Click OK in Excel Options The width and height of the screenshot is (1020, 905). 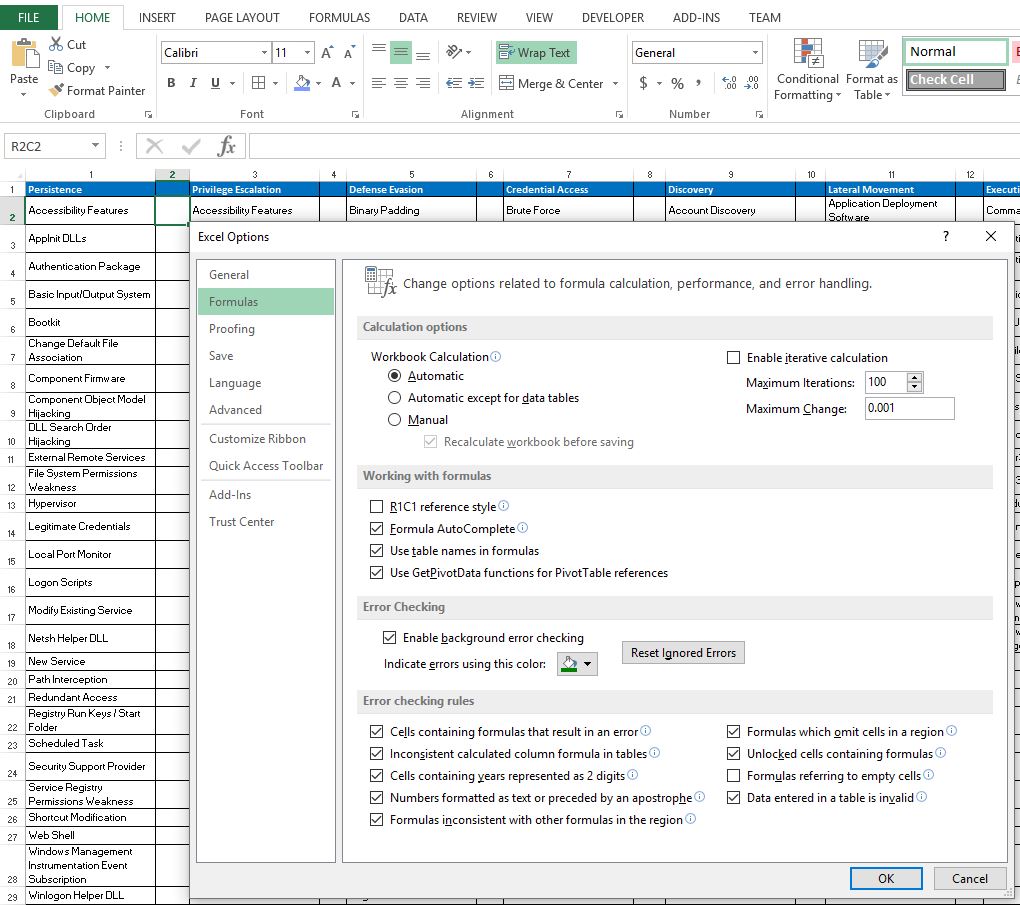pyautogui.click(x=886, y=878)
